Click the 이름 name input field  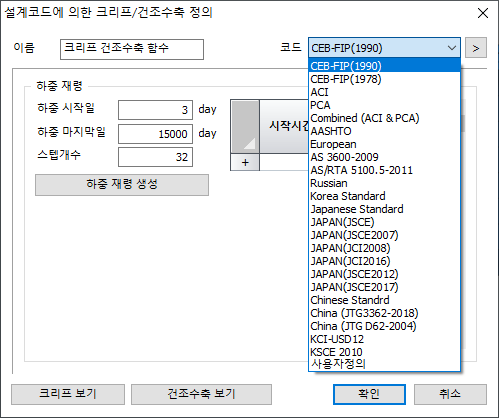click(x=132, y=49)
